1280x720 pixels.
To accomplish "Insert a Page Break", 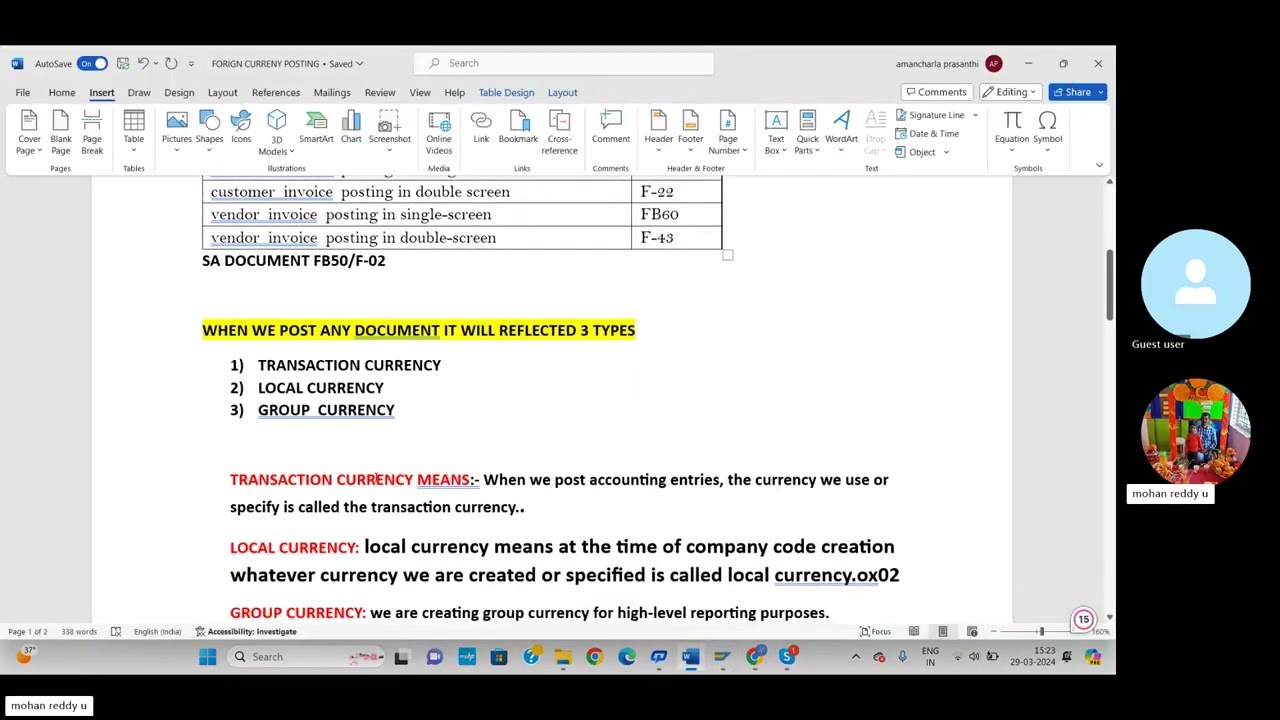I will [92, 132].
